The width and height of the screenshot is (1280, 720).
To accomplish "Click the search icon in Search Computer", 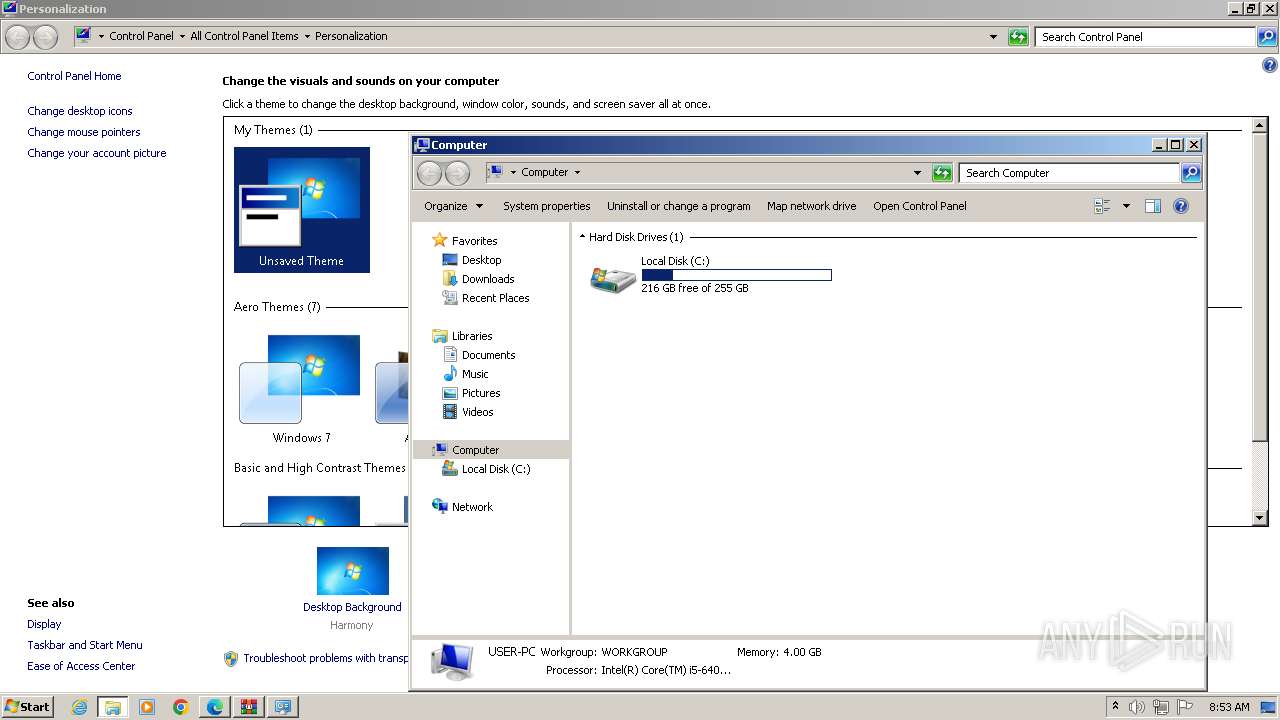I will pos(1191,173).
